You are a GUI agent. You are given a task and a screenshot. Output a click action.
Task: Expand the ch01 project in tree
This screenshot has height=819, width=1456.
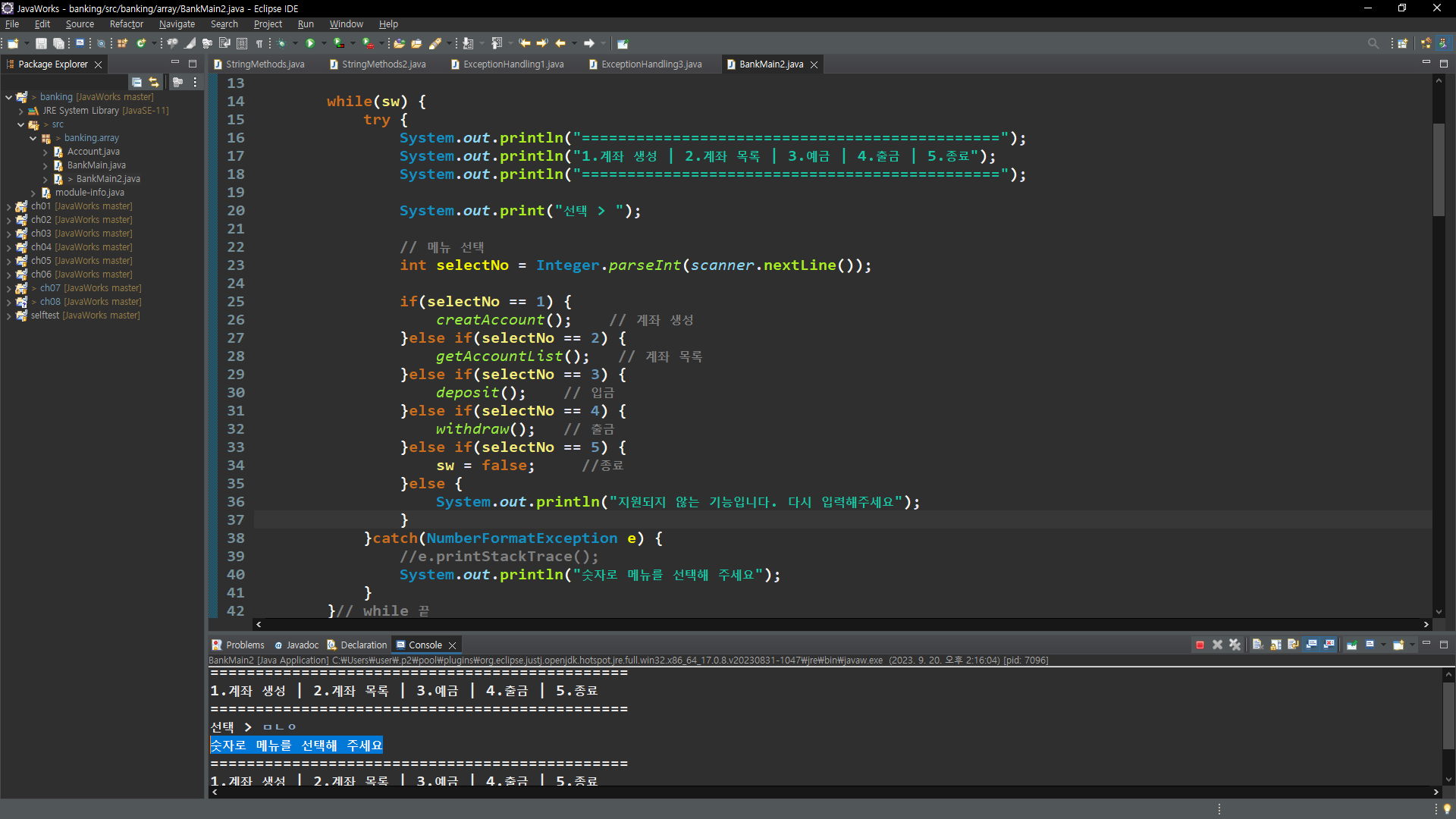8,206
